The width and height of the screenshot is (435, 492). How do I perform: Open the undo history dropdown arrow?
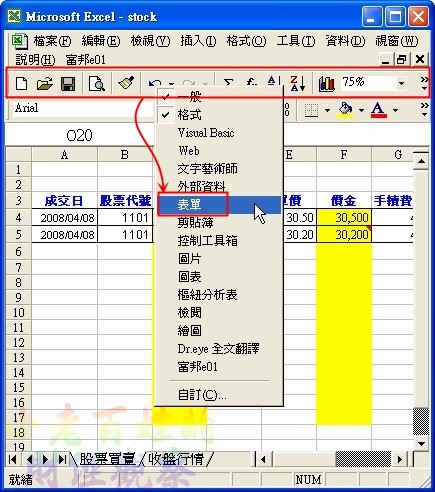click(x=171, y=83)
